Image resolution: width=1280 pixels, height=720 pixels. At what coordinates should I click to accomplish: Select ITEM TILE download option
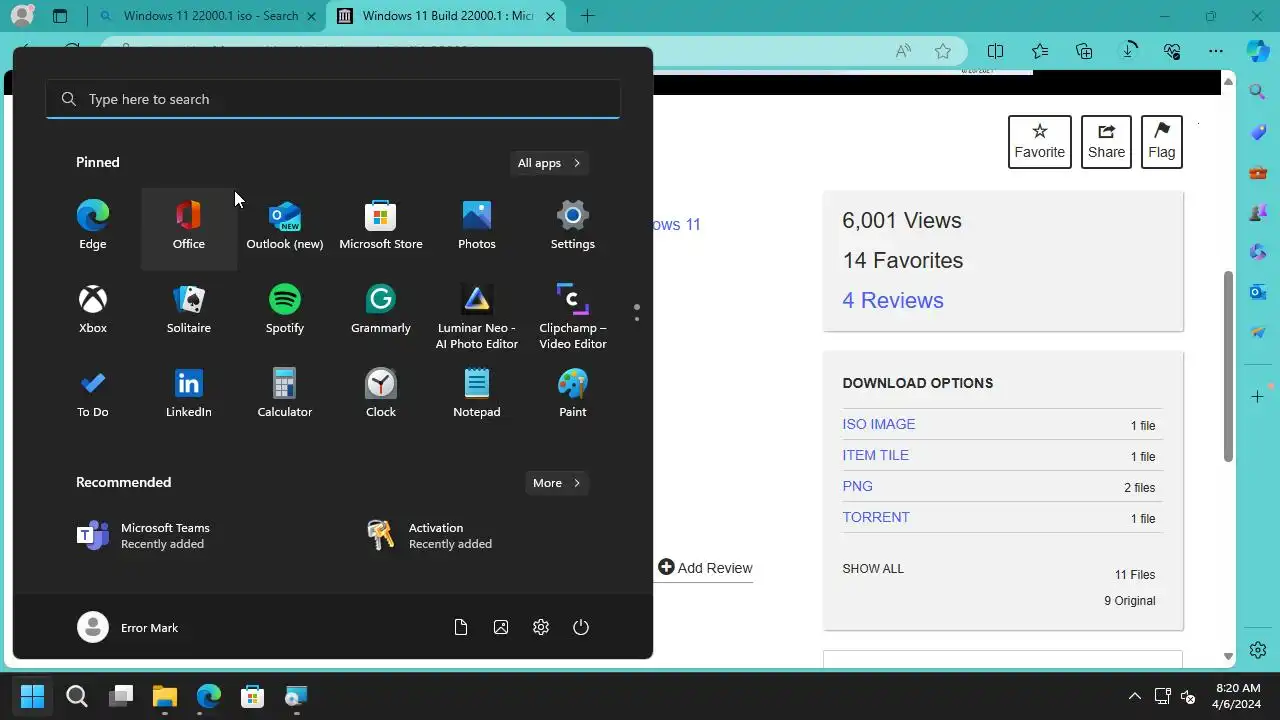pyautogui.click(x=876, y=455)
